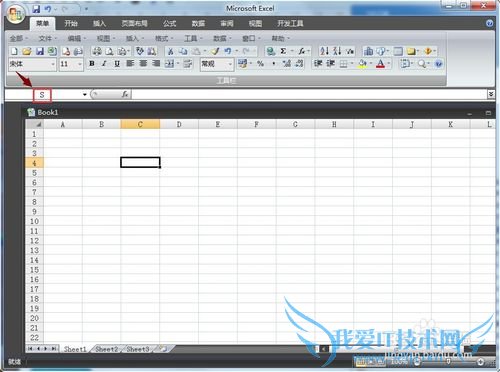
Task: Increase decimal places with the toolbar icon
Action: [x=287, y=63]
